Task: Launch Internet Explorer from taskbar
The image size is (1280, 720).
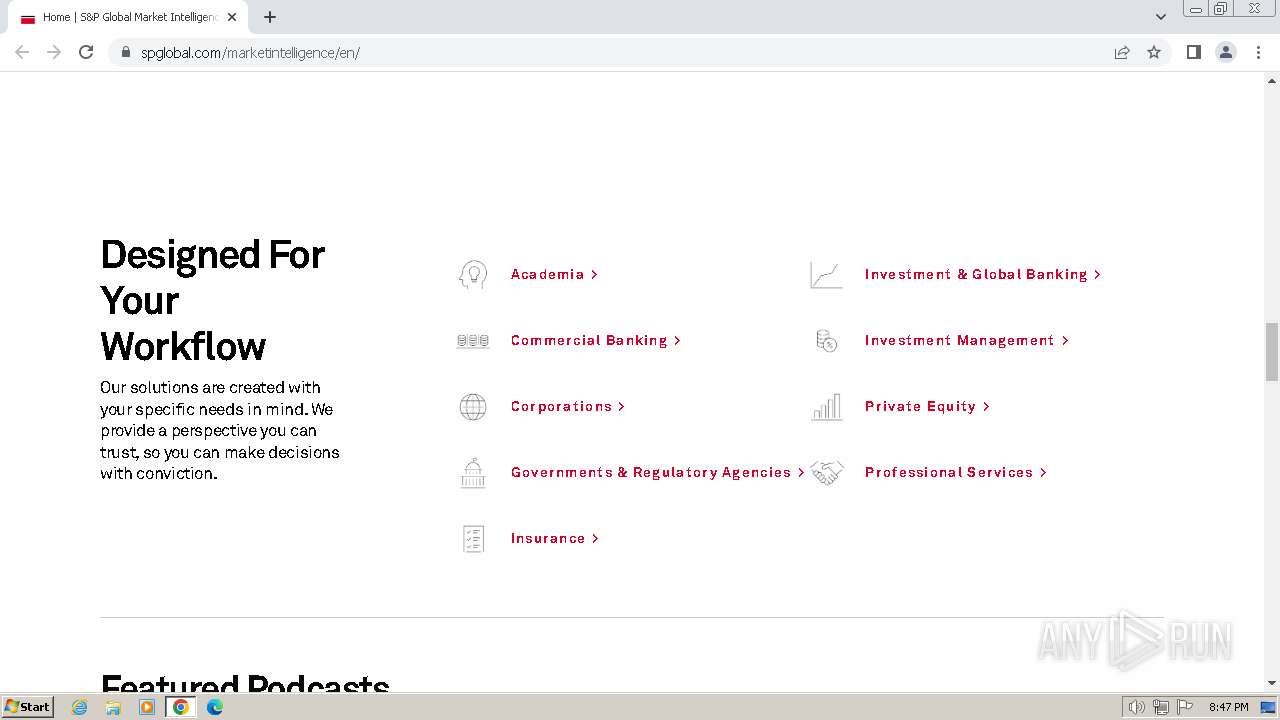Action: 80,707
